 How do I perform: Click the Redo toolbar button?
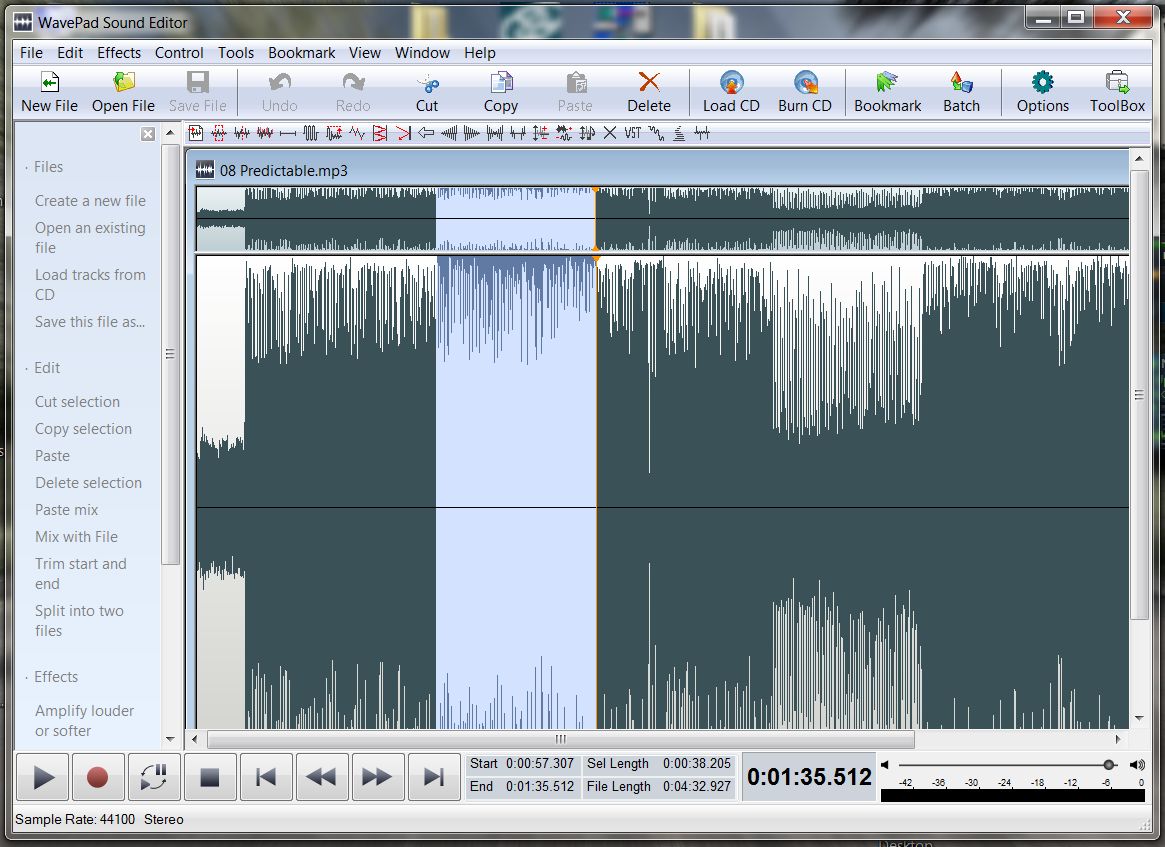(353, 92)
